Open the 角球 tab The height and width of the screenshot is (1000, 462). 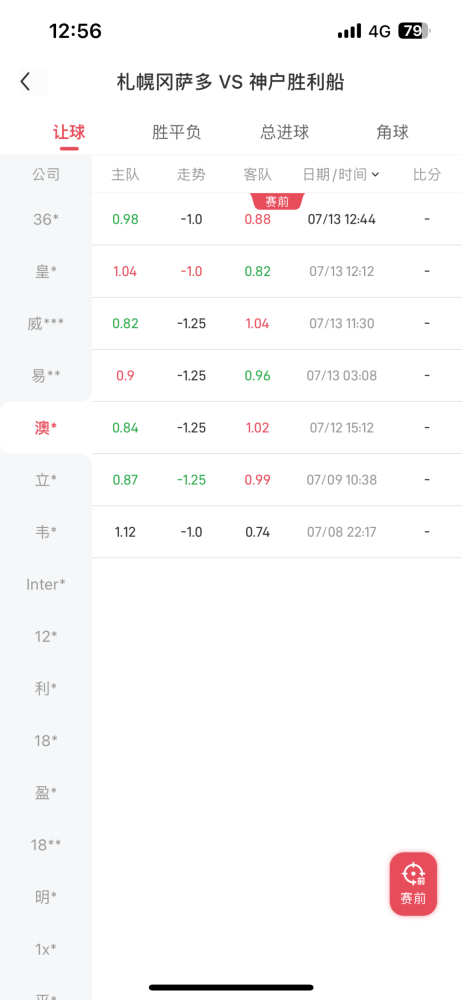pyautogui.click(x=392, y=133)
